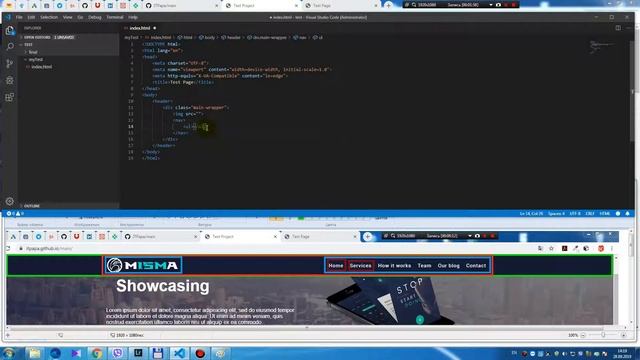Open File Explorer from the taskbar

[34, 353]
